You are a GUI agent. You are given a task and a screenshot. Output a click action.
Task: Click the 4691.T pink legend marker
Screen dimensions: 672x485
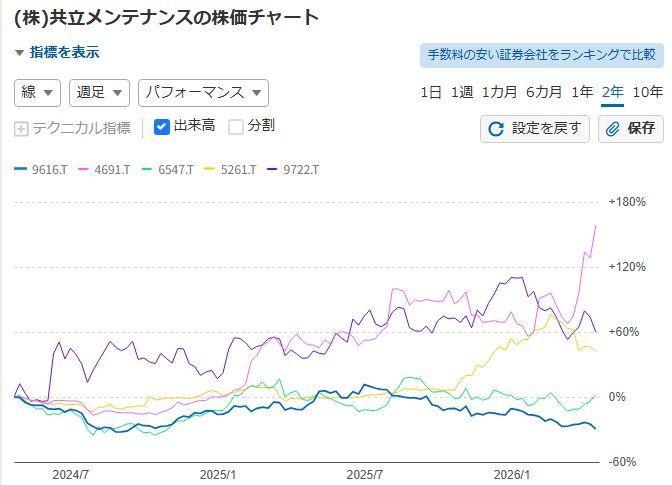[x=83, y=170]
